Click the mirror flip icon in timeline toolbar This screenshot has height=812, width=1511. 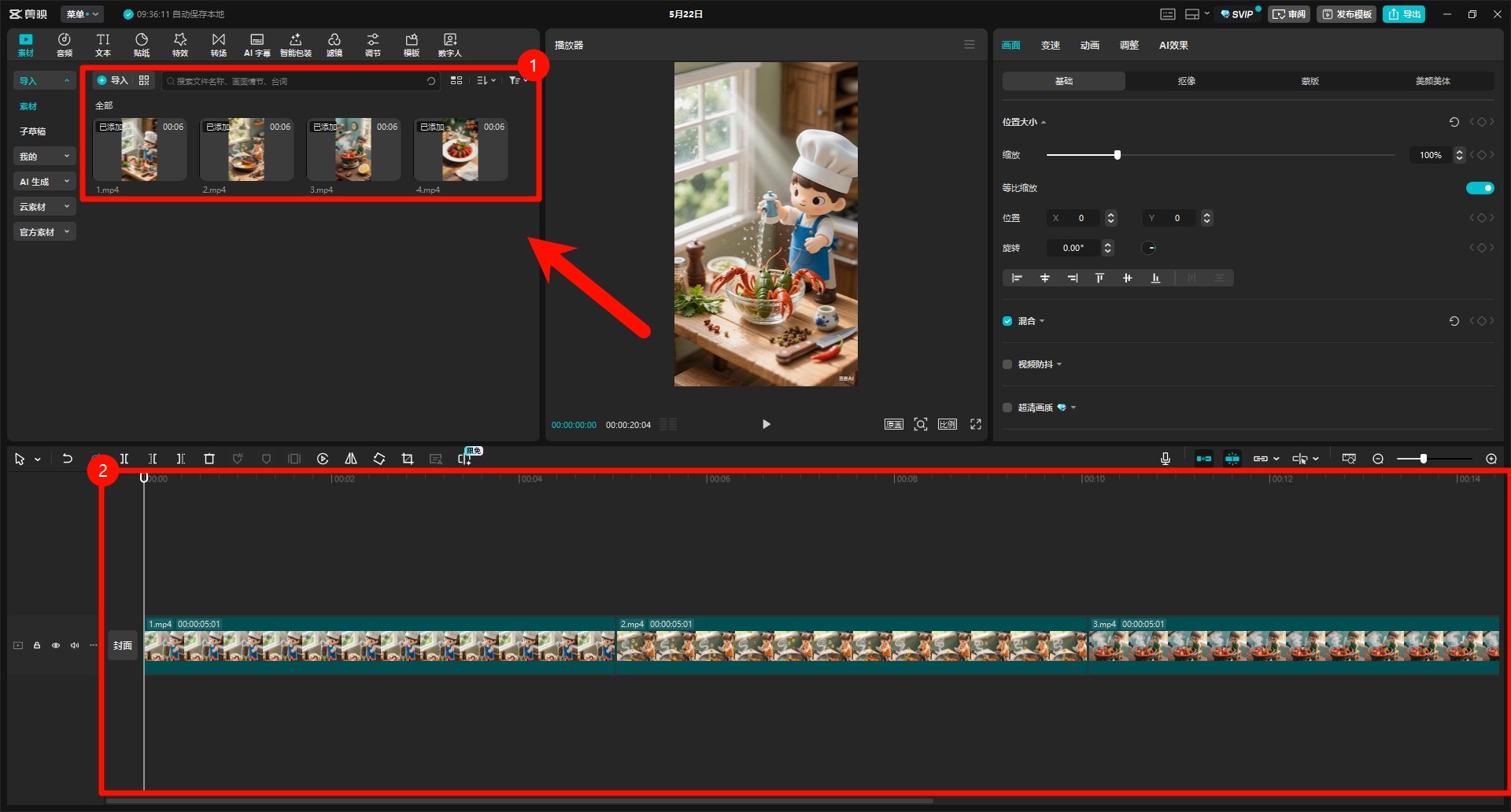351,459
